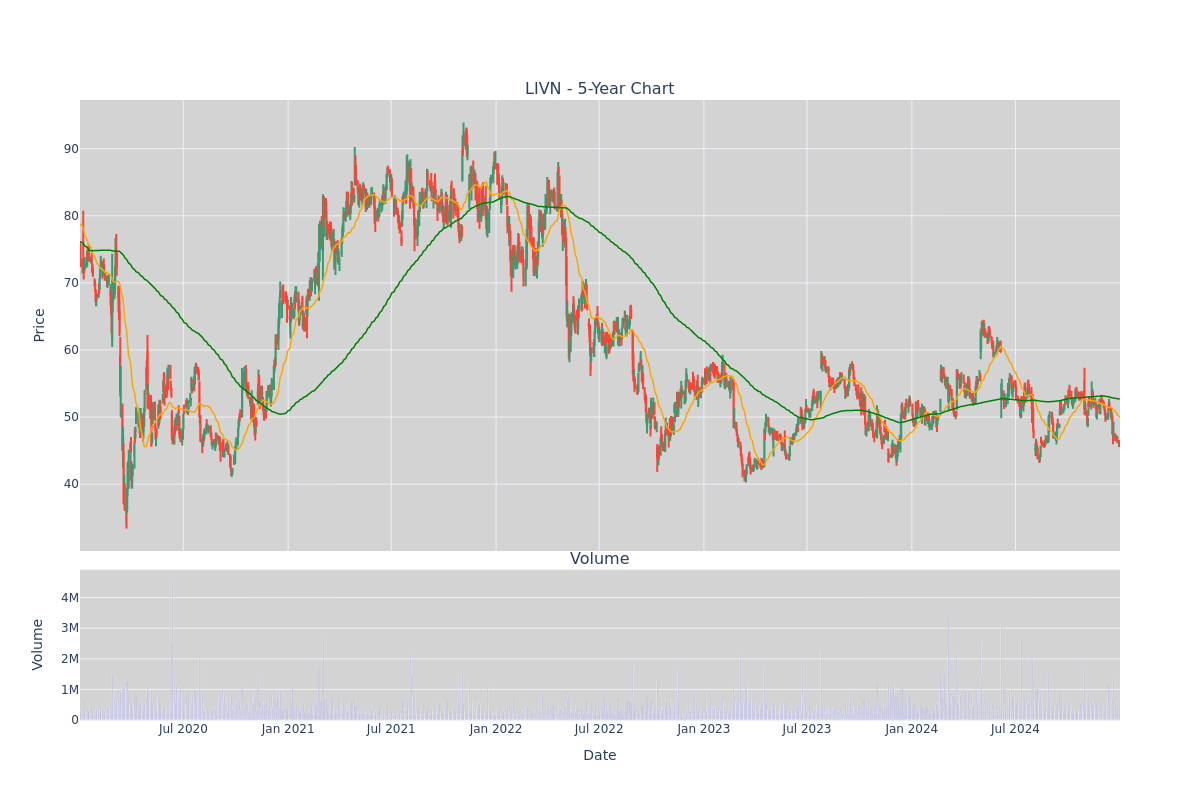Select the 40 price tick label
The image size is (1200, 800).
(x=71, y=484)
